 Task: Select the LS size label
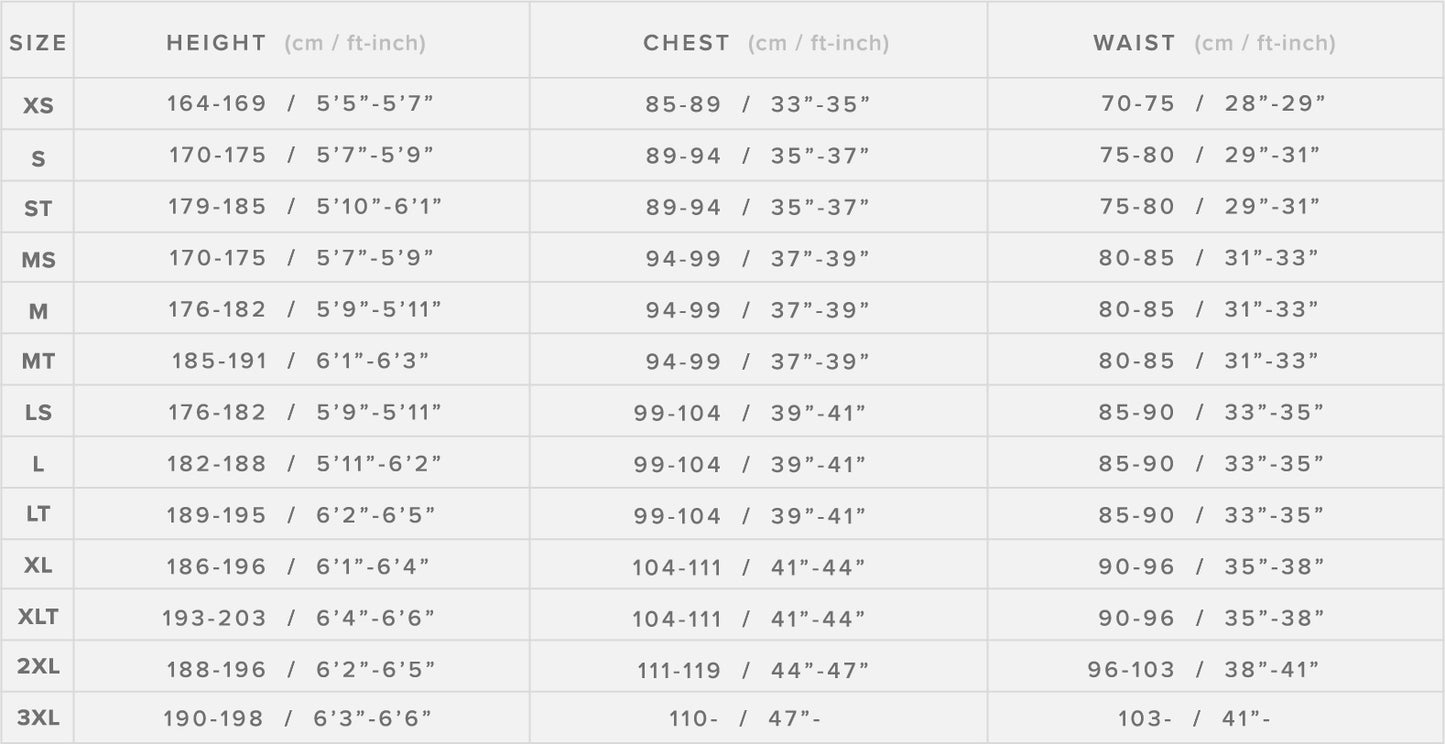click(x=38, y=413)
